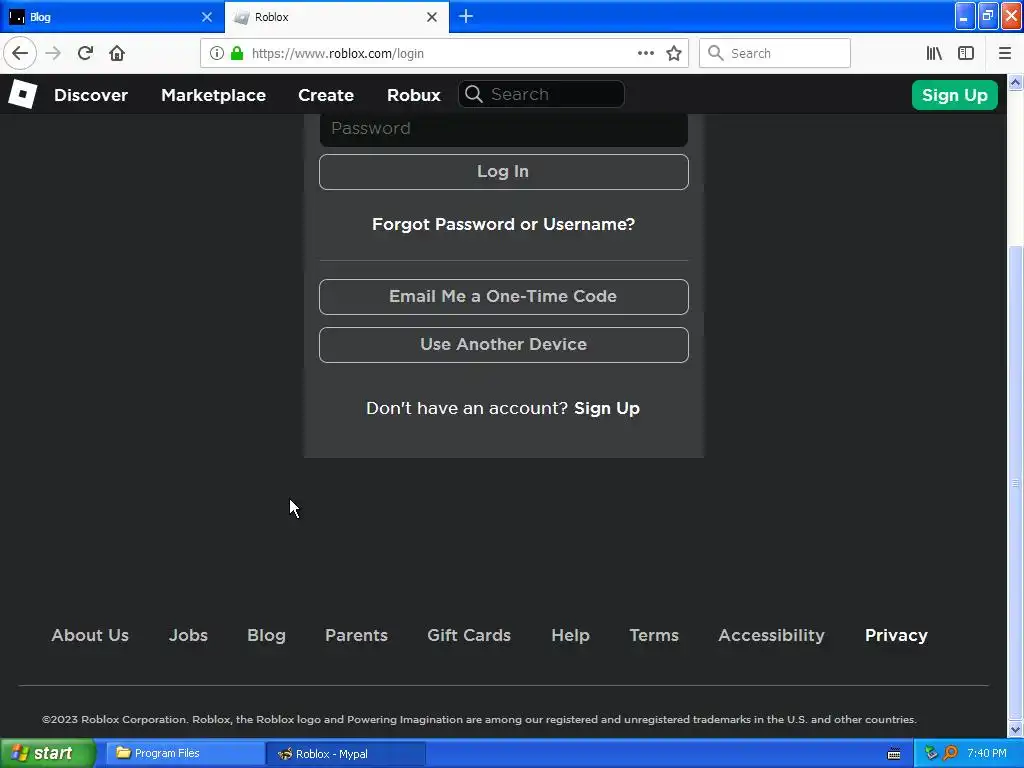
Task: Open the Create menu item
Action: pos(326,95)
